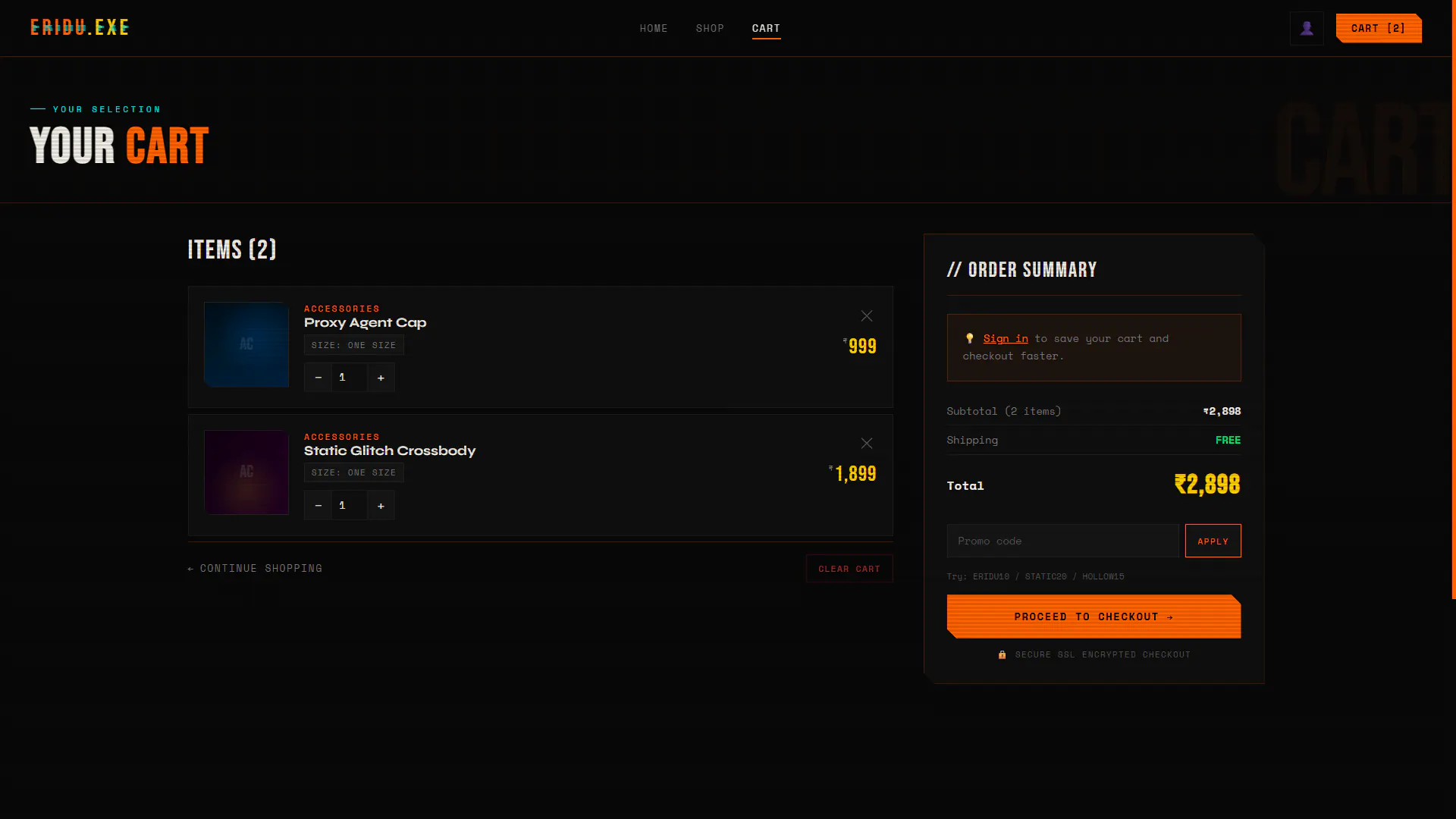The height and width of the screenshot is (819, 1456).
Task: Open the Shop nav item
Action: (710, 28)
